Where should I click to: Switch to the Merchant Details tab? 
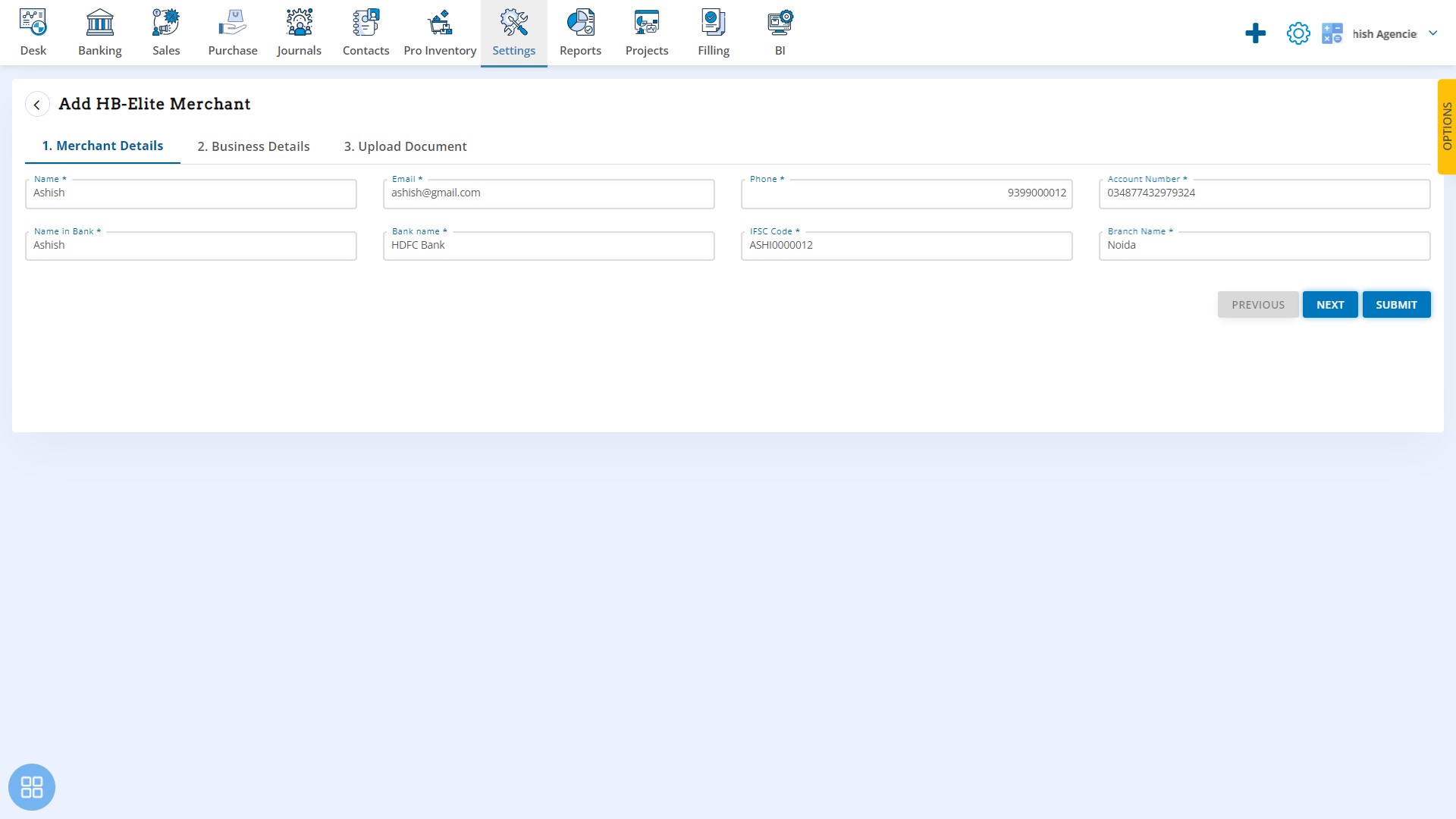[x=102, y=146]
